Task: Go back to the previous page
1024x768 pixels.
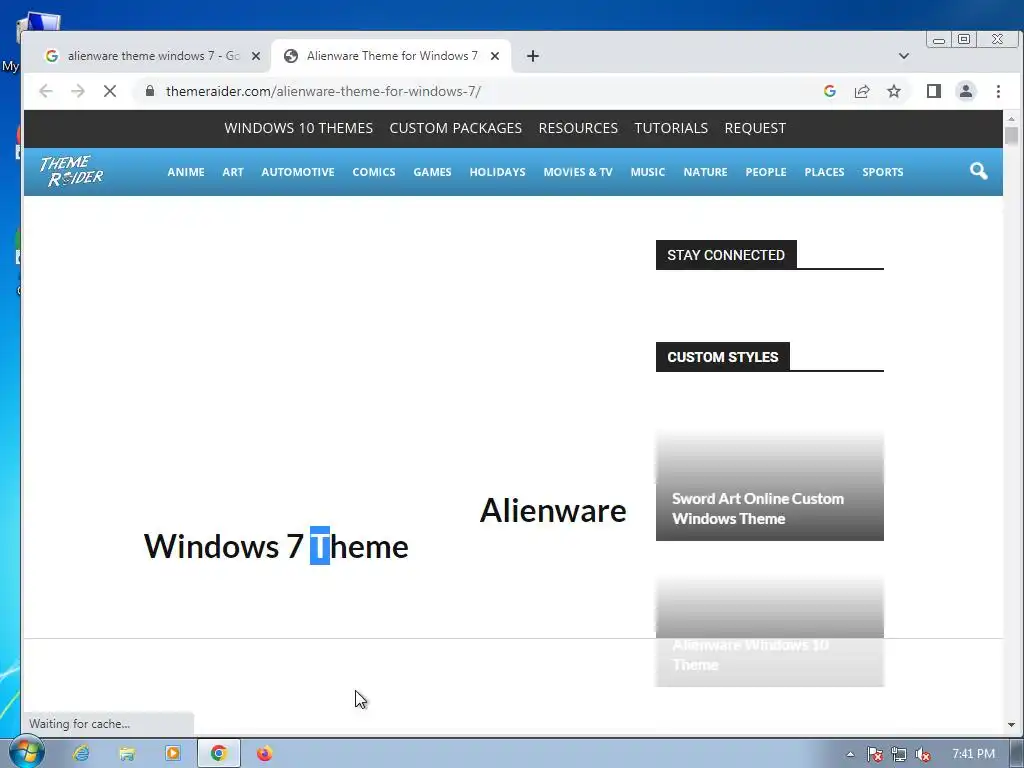Action: click(46, 91)
